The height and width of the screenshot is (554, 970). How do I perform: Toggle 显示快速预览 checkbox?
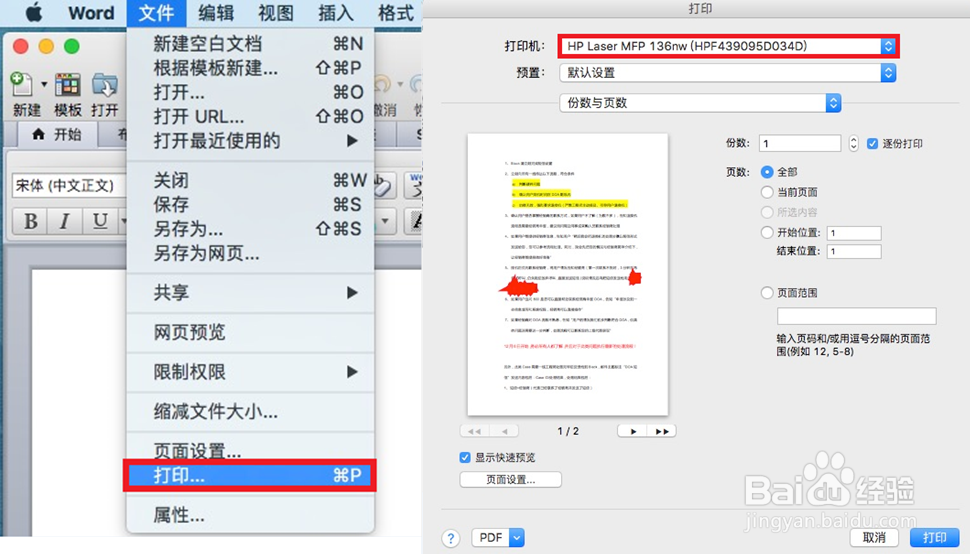465,458
